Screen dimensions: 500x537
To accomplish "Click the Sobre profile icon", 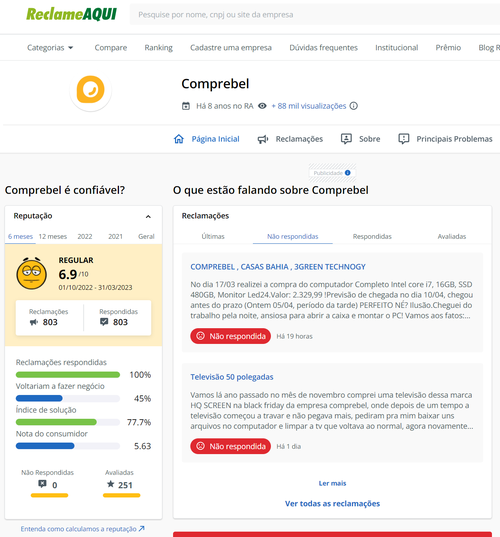I will [346, 139].
